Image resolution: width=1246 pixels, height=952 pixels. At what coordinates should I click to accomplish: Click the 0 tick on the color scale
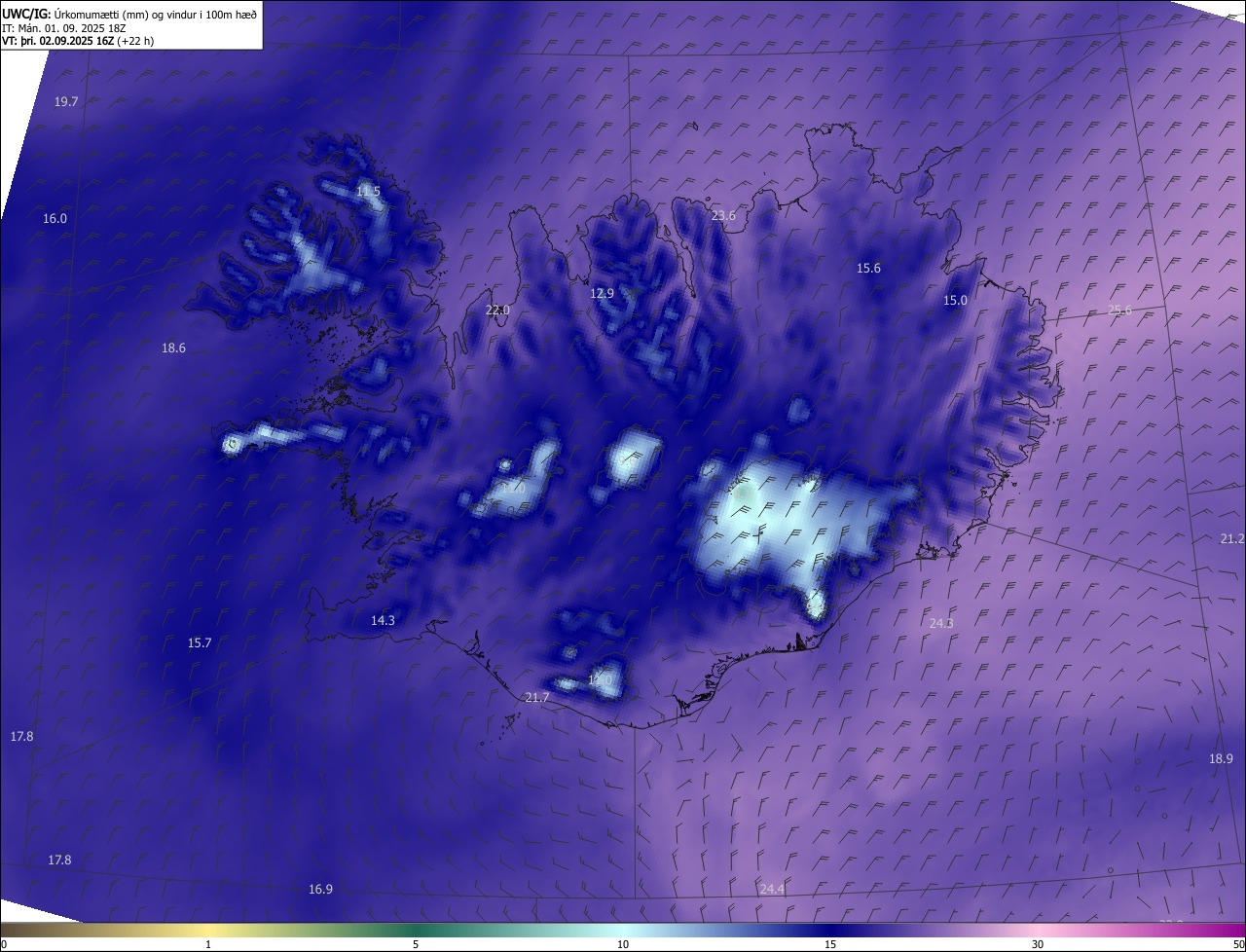click(x=4, y=944)
